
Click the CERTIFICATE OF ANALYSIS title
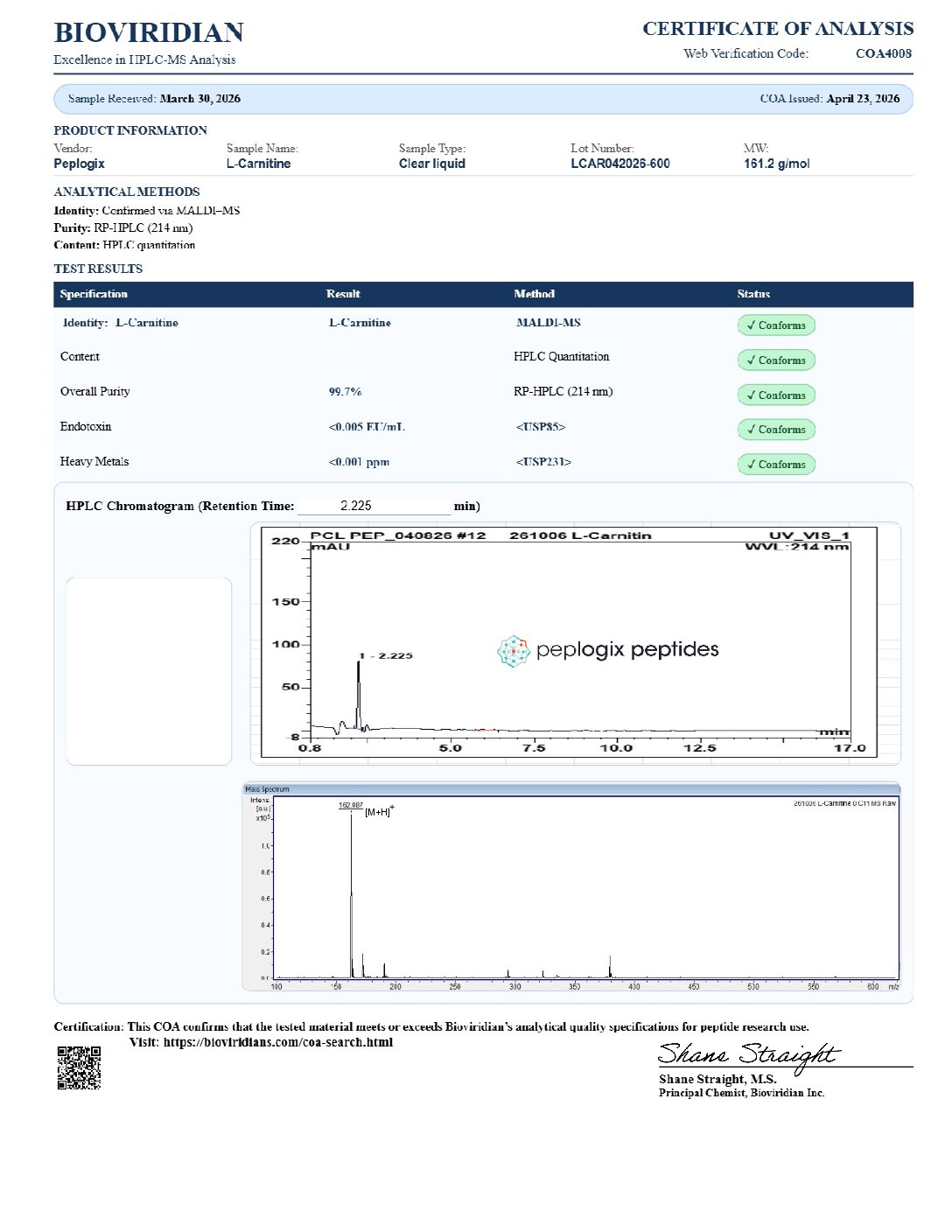tap(778, 29)
